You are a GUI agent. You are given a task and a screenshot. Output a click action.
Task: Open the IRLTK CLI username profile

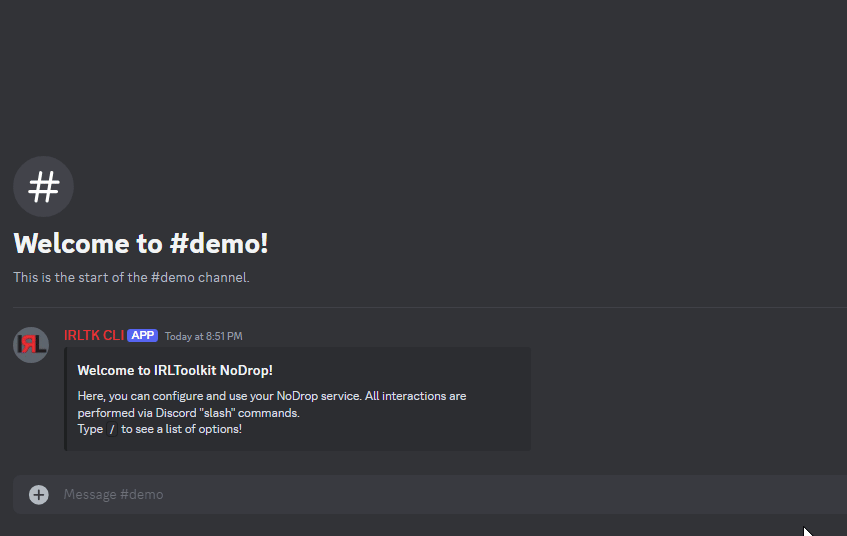[94, 336]
